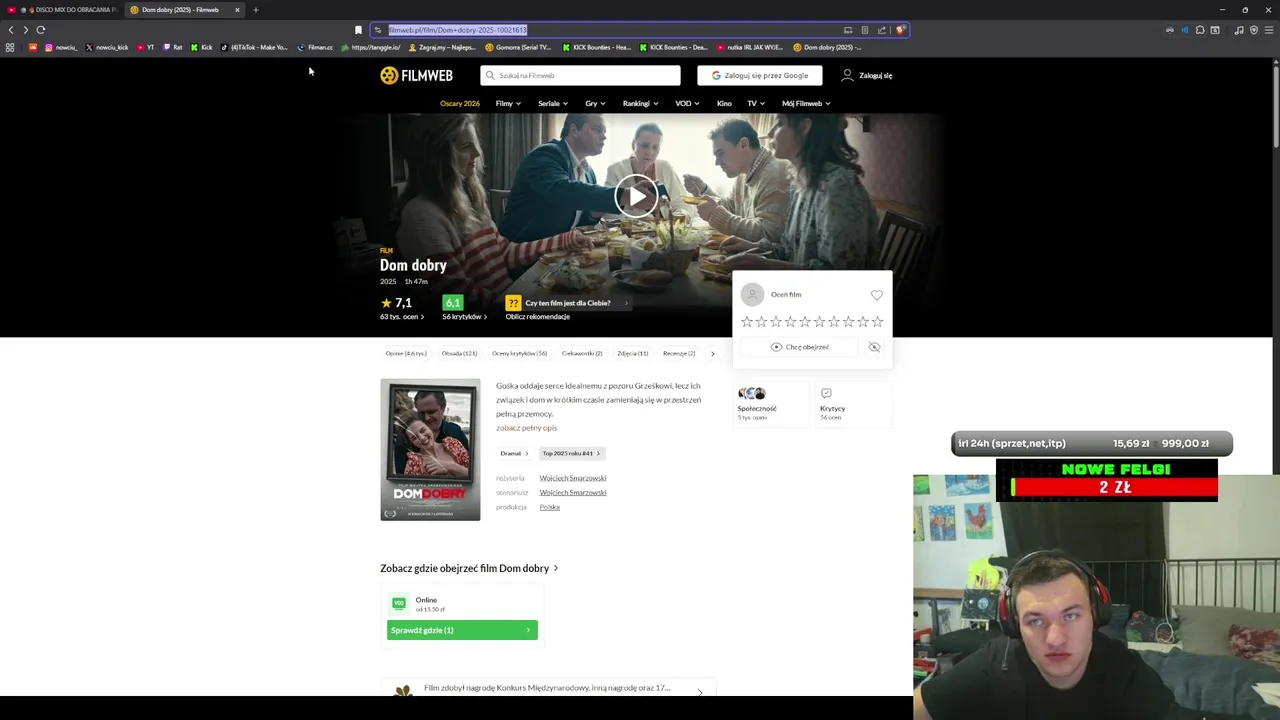This screenshot has width=1280, height=720.
Task: Open Opinie (4,6 tys.) tab
Action: coord(406,353)
